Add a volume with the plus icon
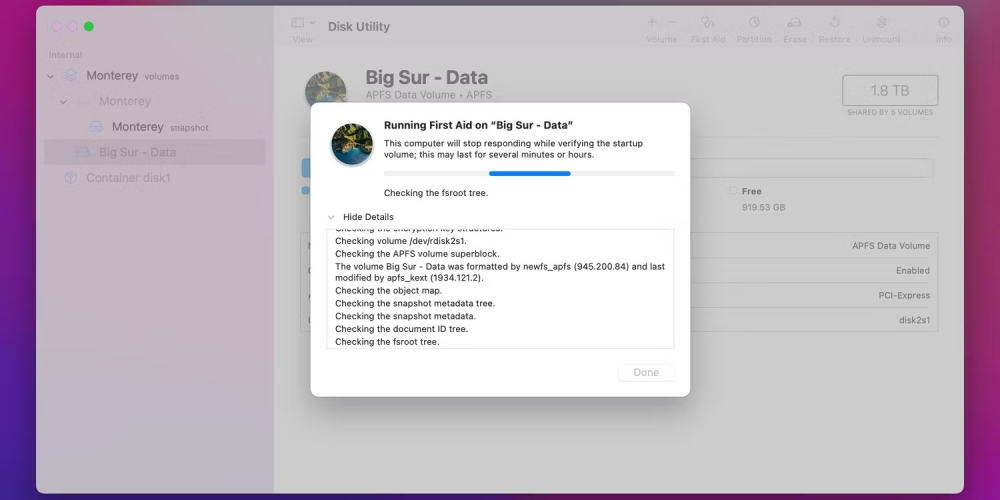Viewport: 1000px width, 500px height. point(652,22)
